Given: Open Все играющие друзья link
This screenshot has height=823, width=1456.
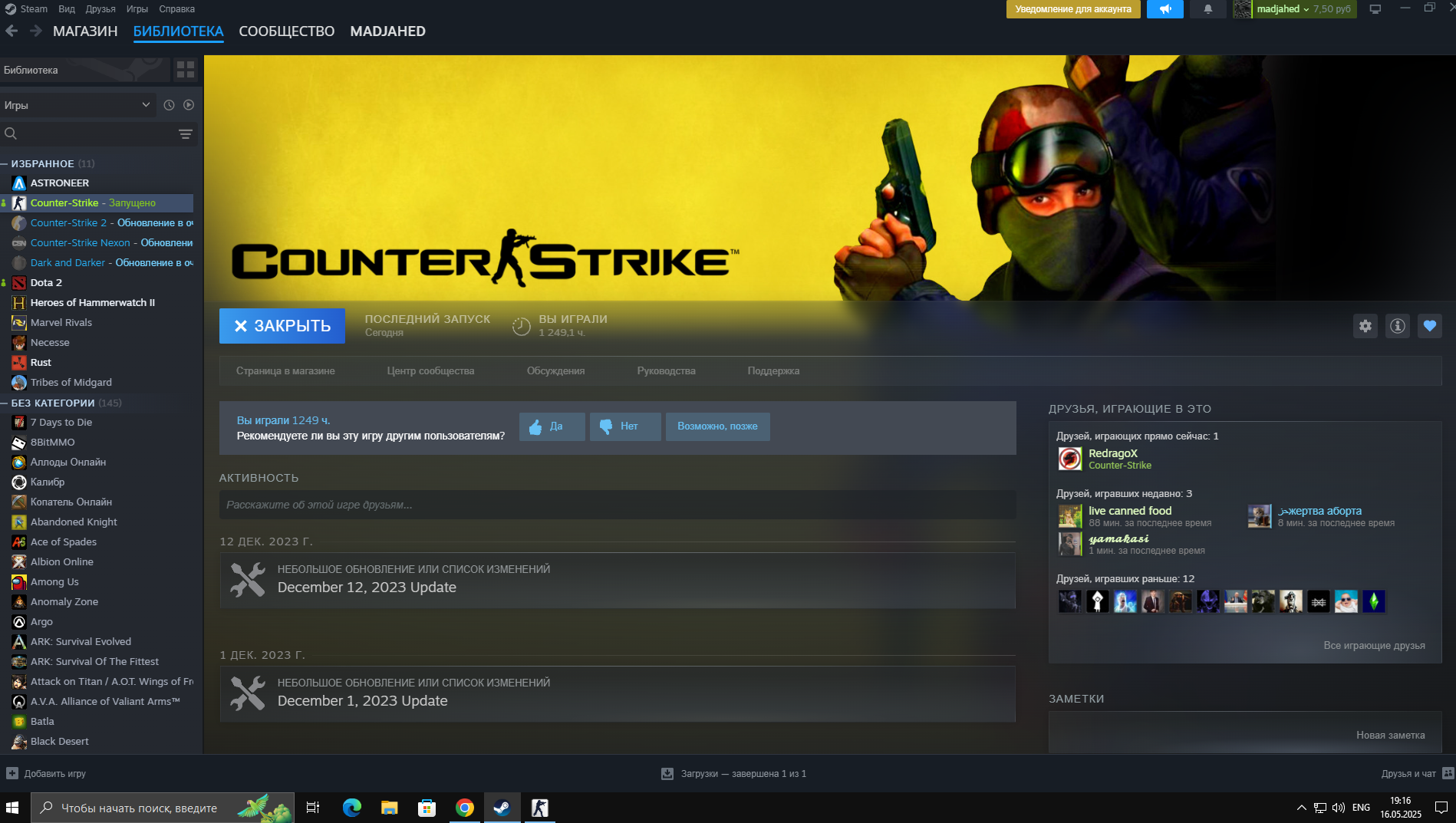Looking at the screenshot, I should (1374, 646).
